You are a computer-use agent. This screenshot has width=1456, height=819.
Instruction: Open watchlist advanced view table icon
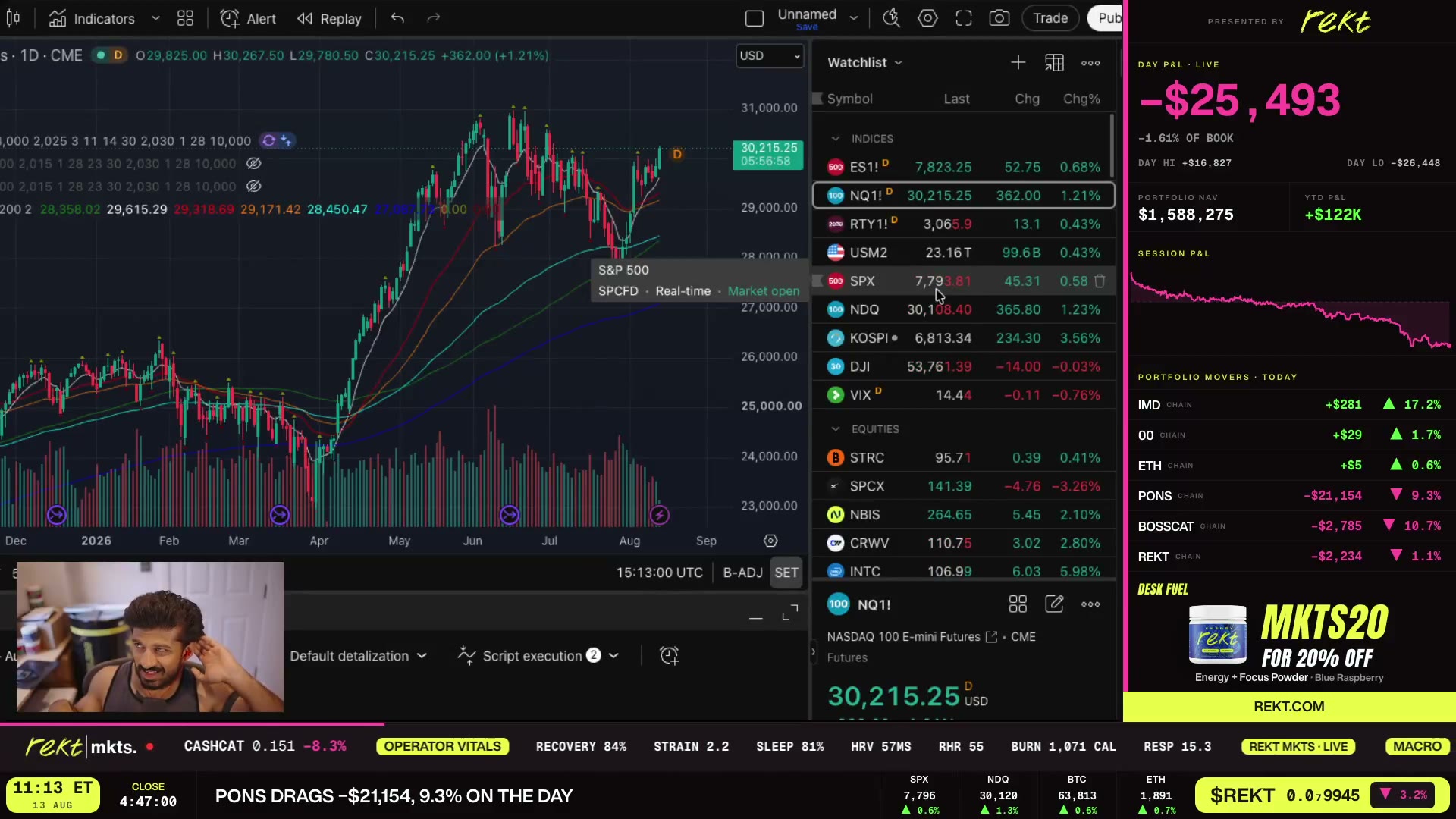(1054, 62)
